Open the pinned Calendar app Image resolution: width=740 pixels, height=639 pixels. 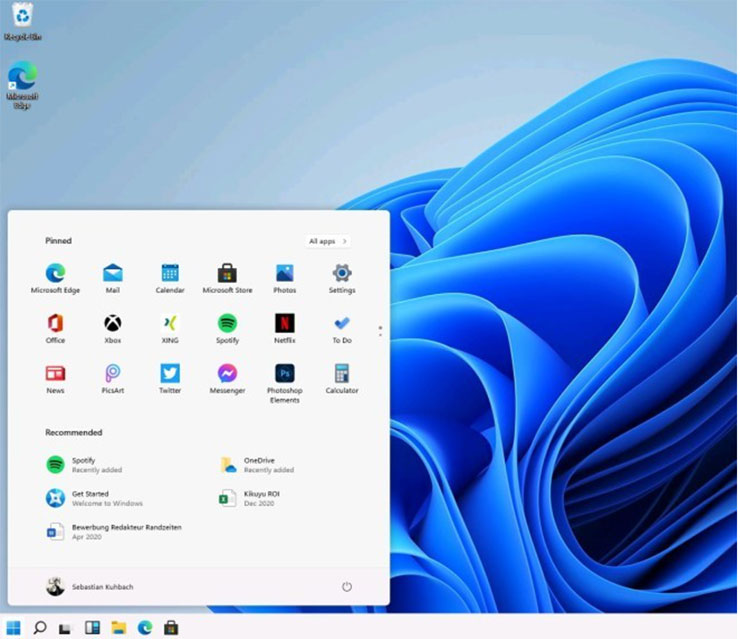(170, 278)
